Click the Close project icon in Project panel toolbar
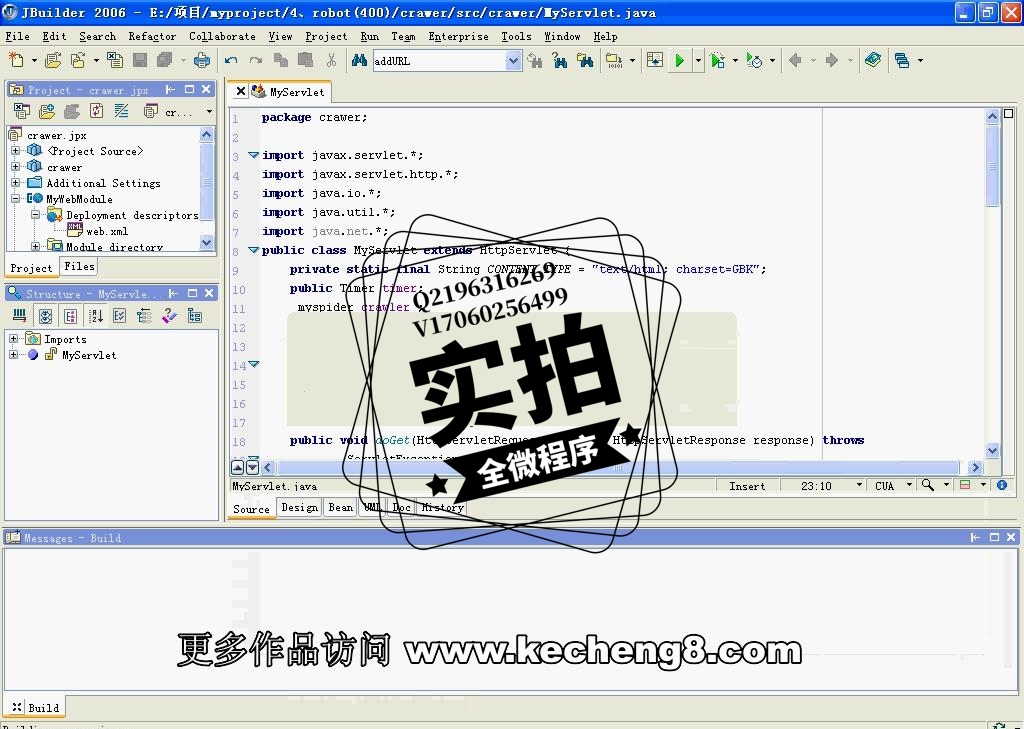Image resolution: width=1024 pixels, height=729 pixels. pos(22,112)
